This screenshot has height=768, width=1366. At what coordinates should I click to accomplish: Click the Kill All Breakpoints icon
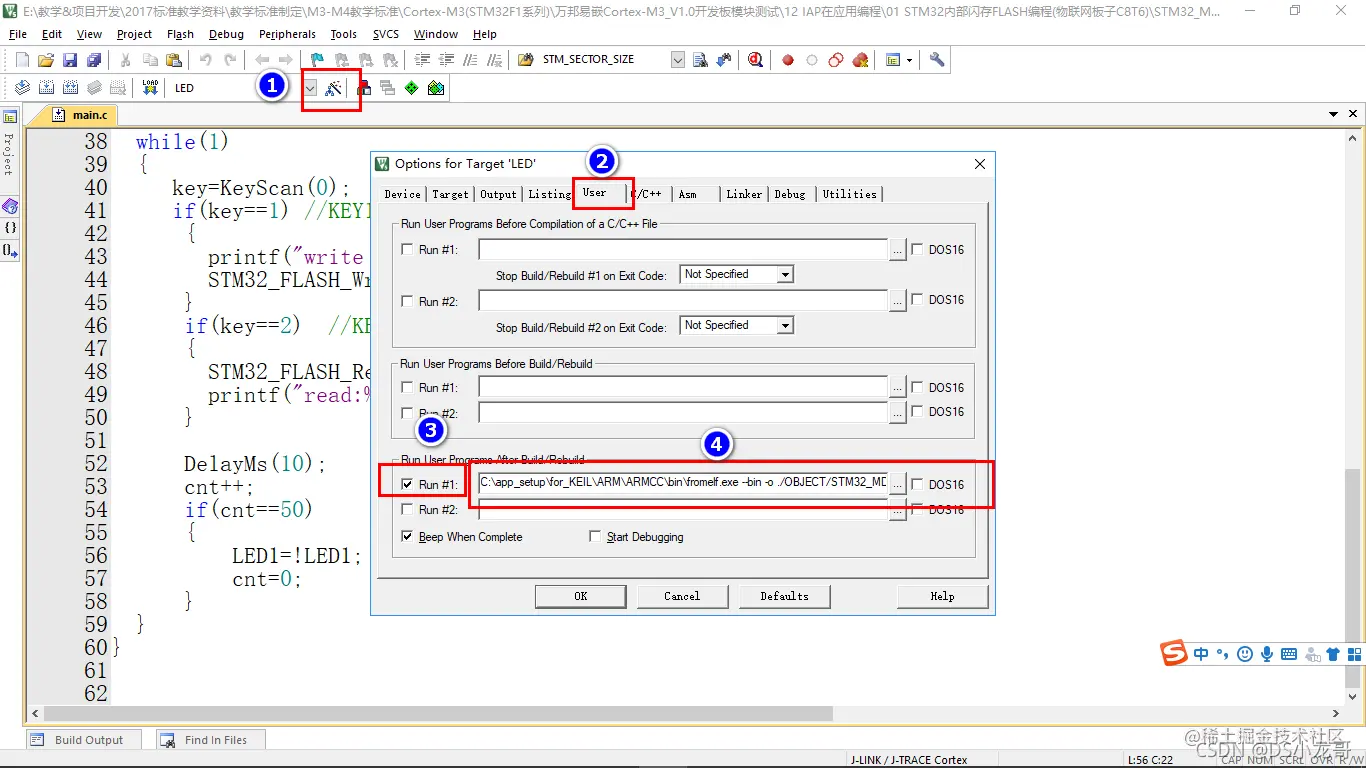[860, 60]
